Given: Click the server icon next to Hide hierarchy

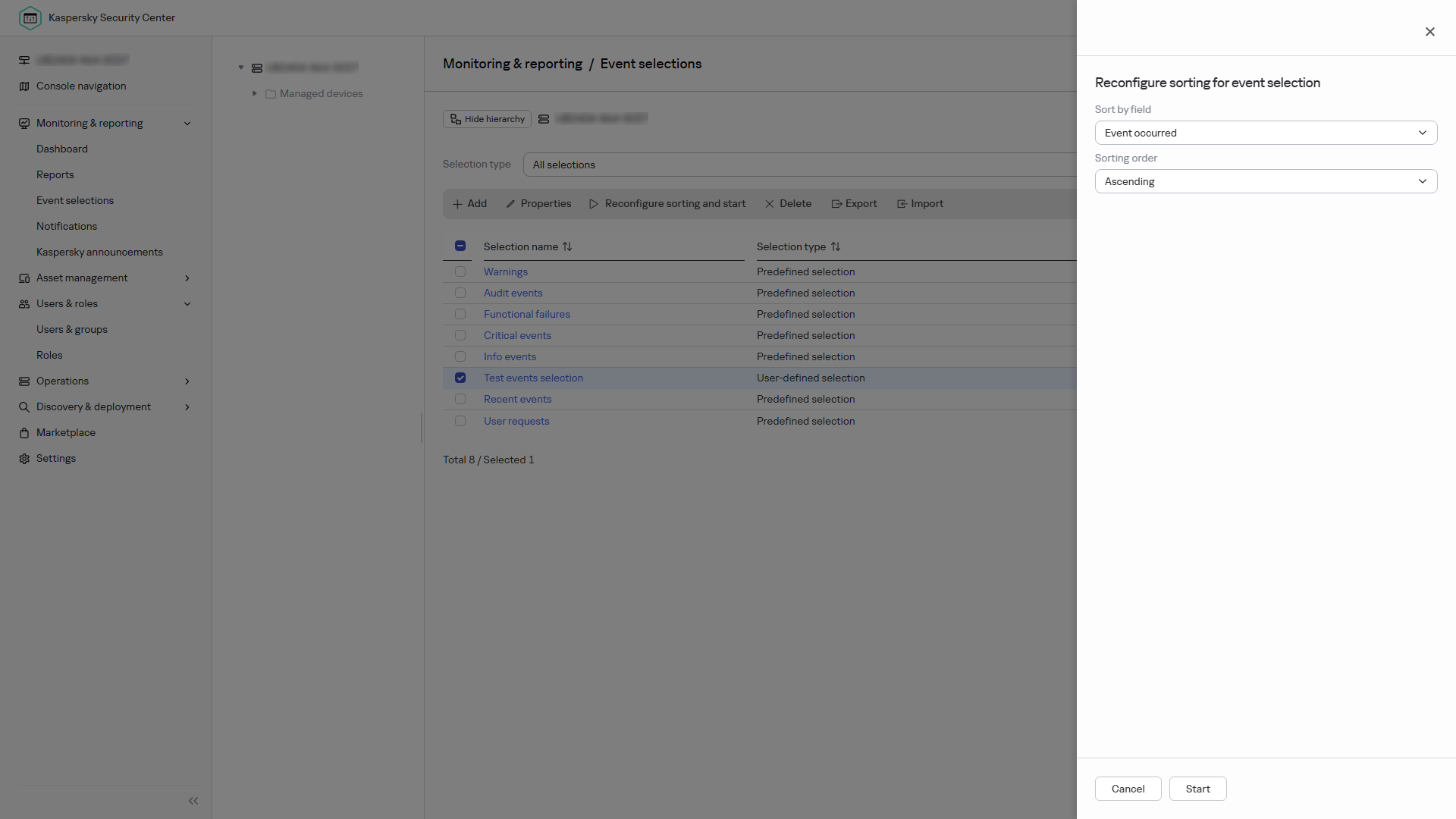Looking at the screenshot, I should coord(544,119).
